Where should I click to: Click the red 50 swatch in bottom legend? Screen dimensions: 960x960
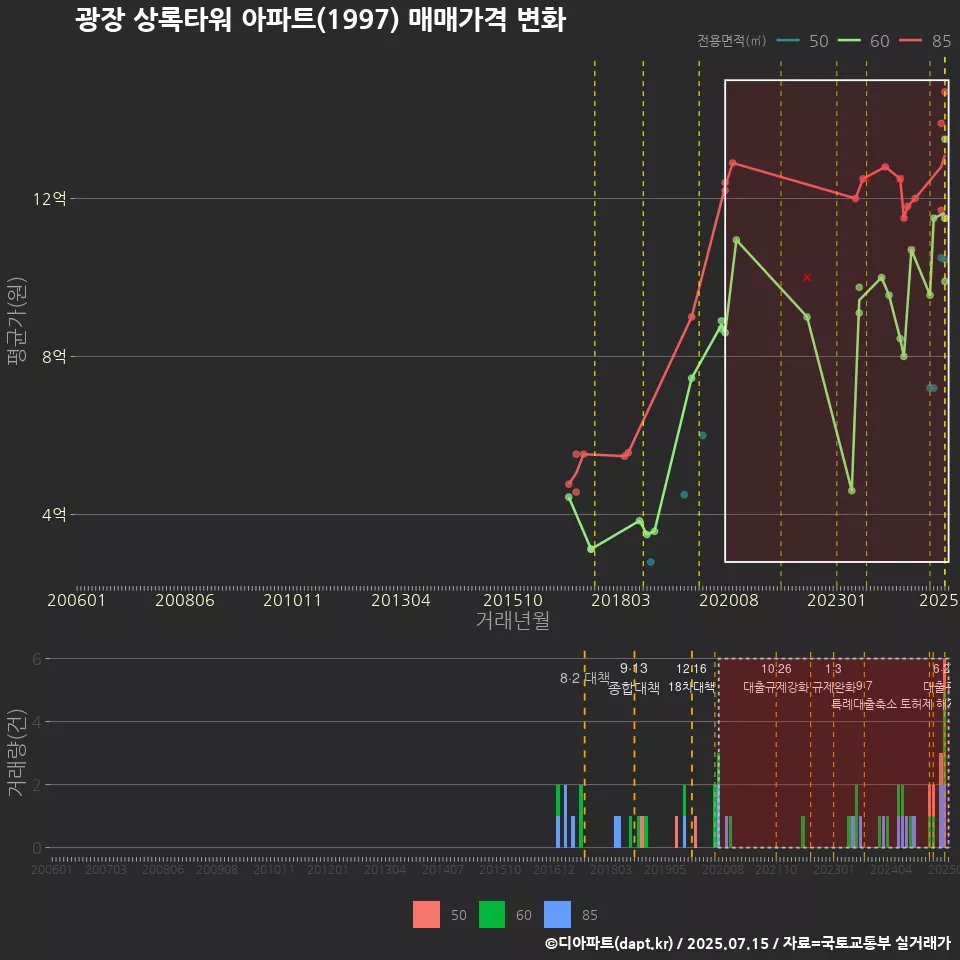[x=427, y=915]
